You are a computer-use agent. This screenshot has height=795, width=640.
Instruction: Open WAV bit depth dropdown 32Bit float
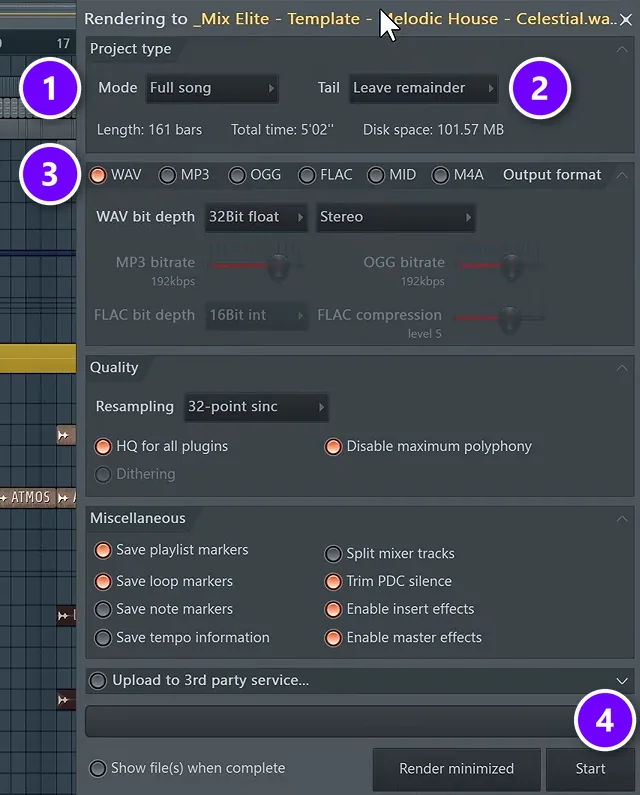pyautogui.click(x=256, y=218)
